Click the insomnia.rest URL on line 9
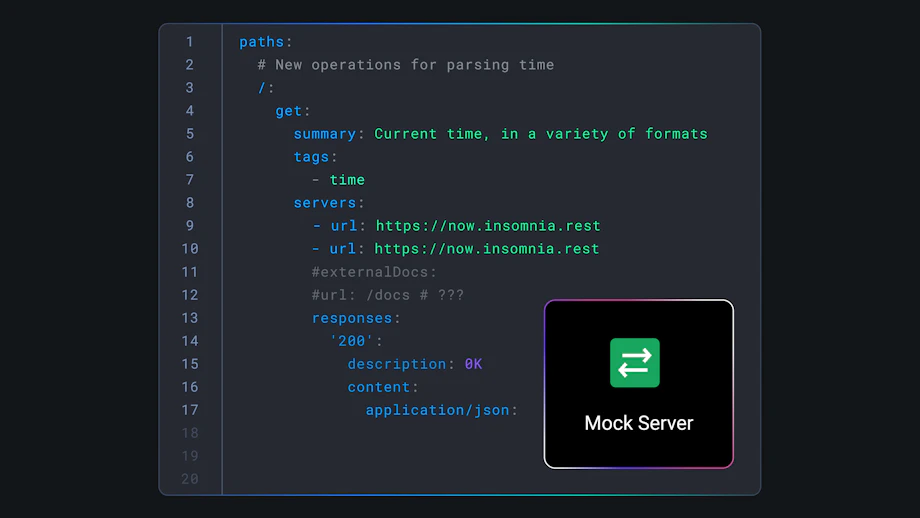Image resolution: width=920 pixels, height=518 pixels. pyautogui.click(x=488, y=226)
